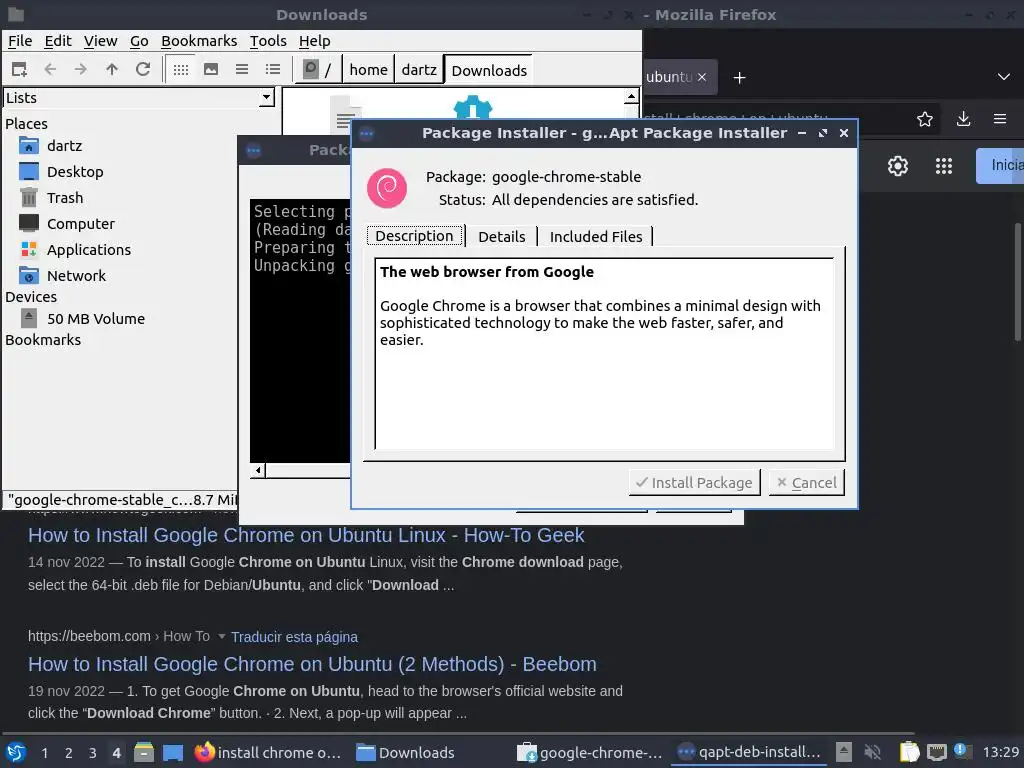Click the Install Package button
1024x768 pixels.
click(x=694, y=483)
